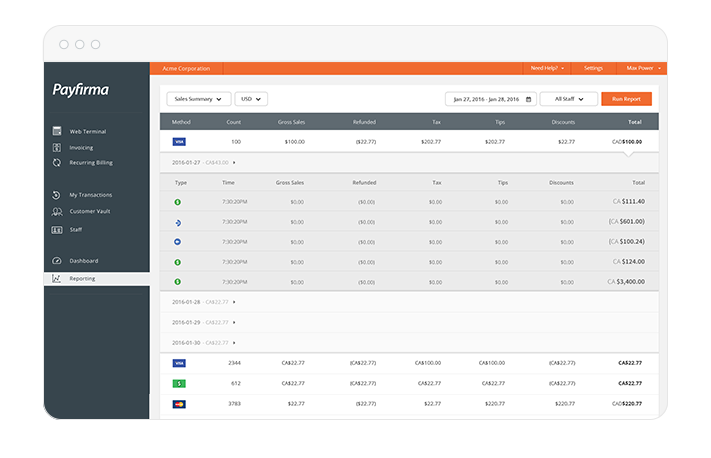The width and height of the screenshot is (711, 458).
Task: Click the Type sub-table column header
Action: (181, 183)
